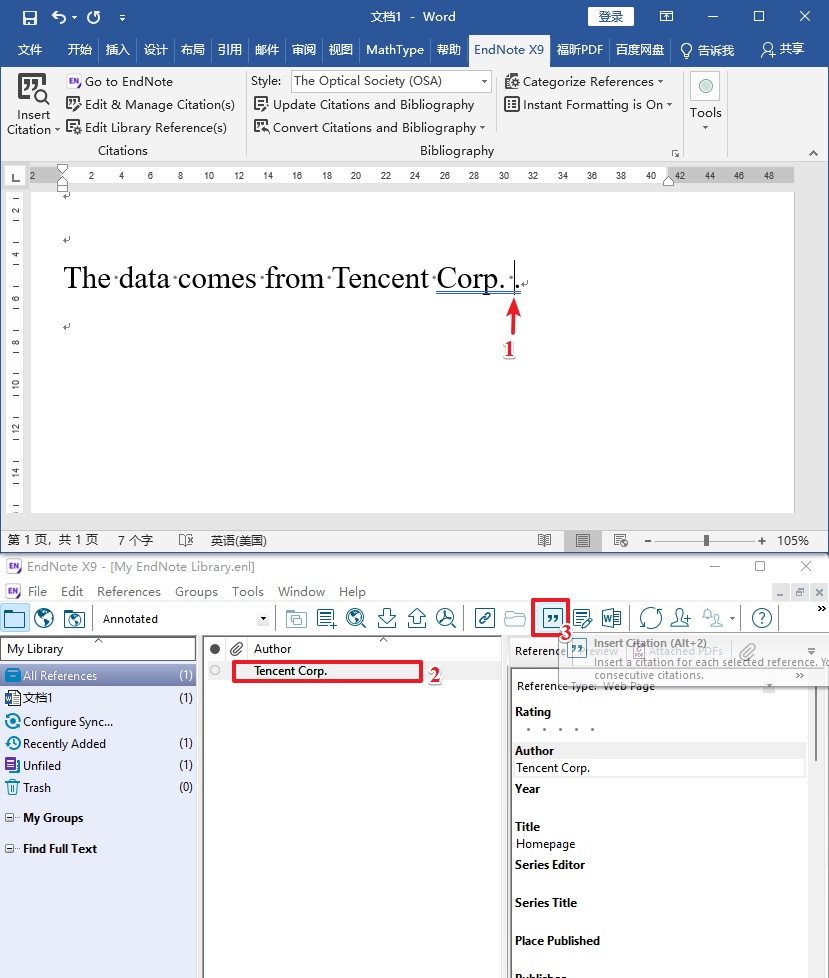The width and height of the screenshot is (829, 978).
Task: Click the Open Link chain icon
Action: (x=484, y=619)
